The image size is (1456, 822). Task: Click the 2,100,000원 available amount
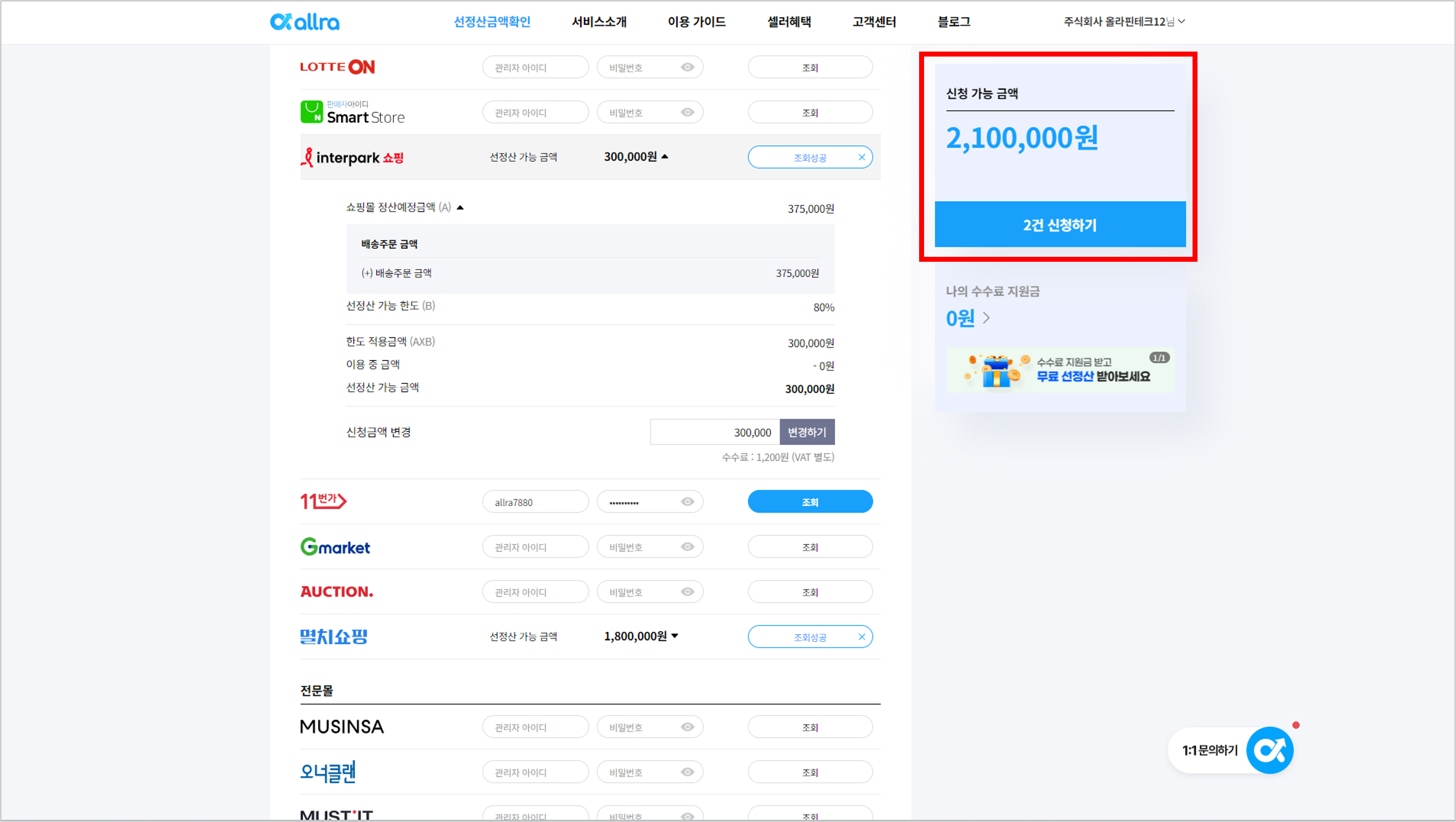[x=1022, y=138]
